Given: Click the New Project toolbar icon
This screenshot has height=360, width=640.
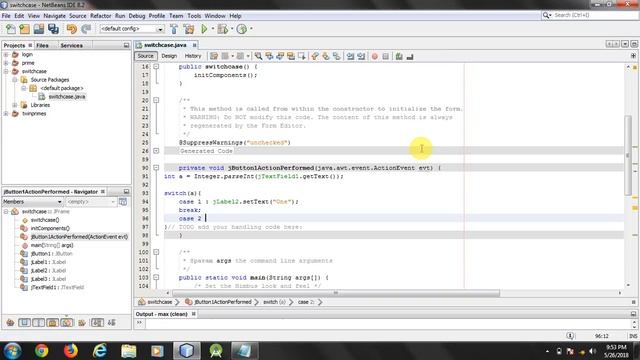Looking at the screenshot, I should 24,29.
